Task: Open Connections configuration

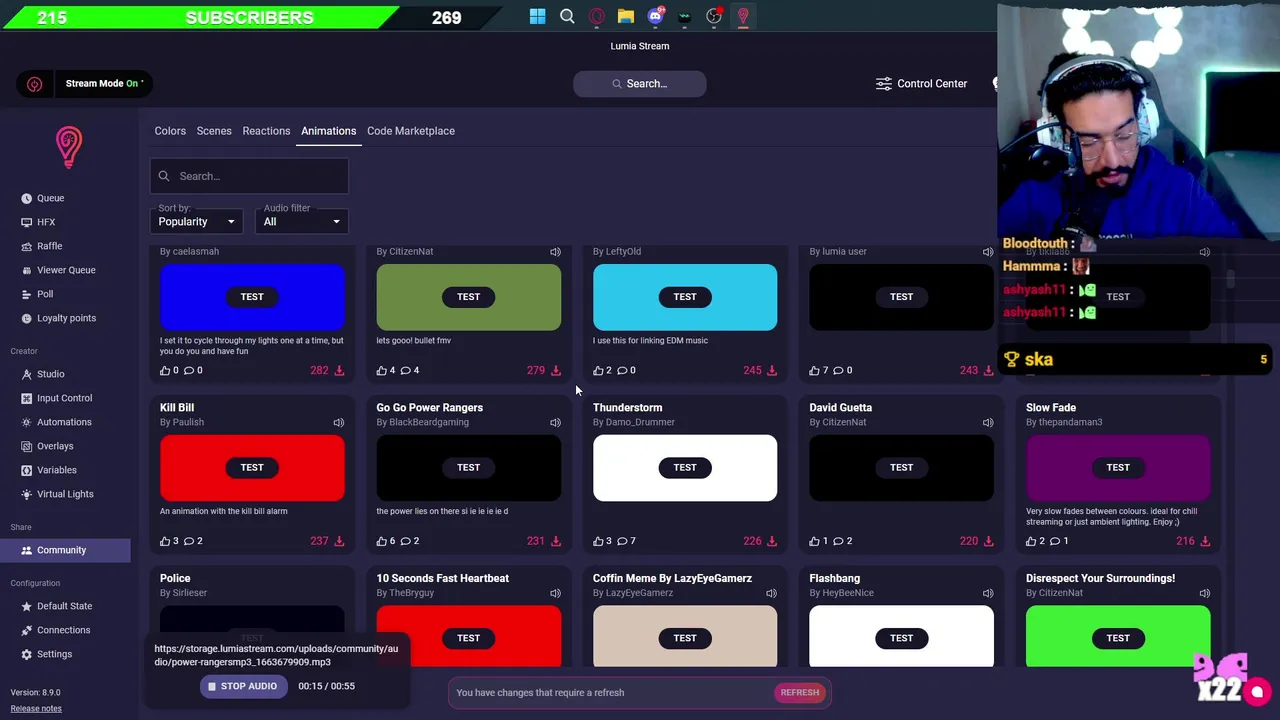Action: tap(65, 630)
